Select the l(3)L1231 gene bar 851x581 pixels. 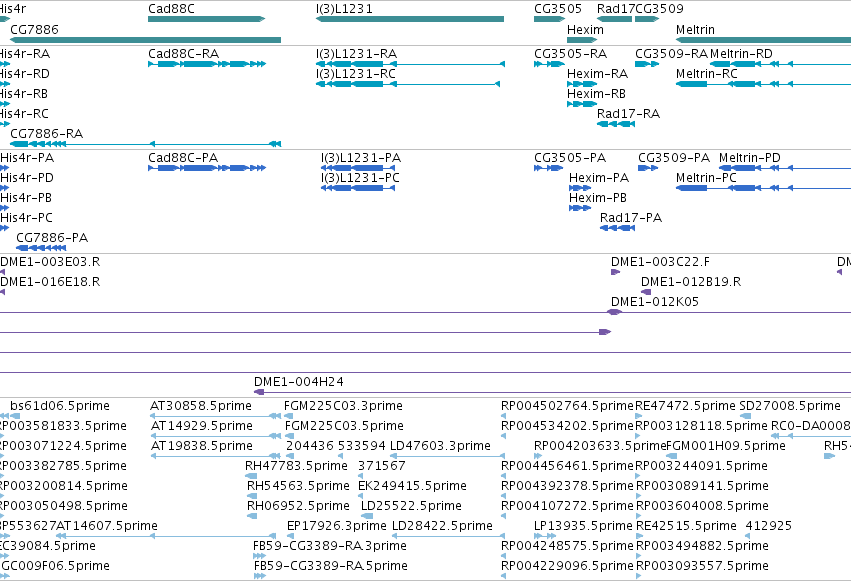pos(410,19)
